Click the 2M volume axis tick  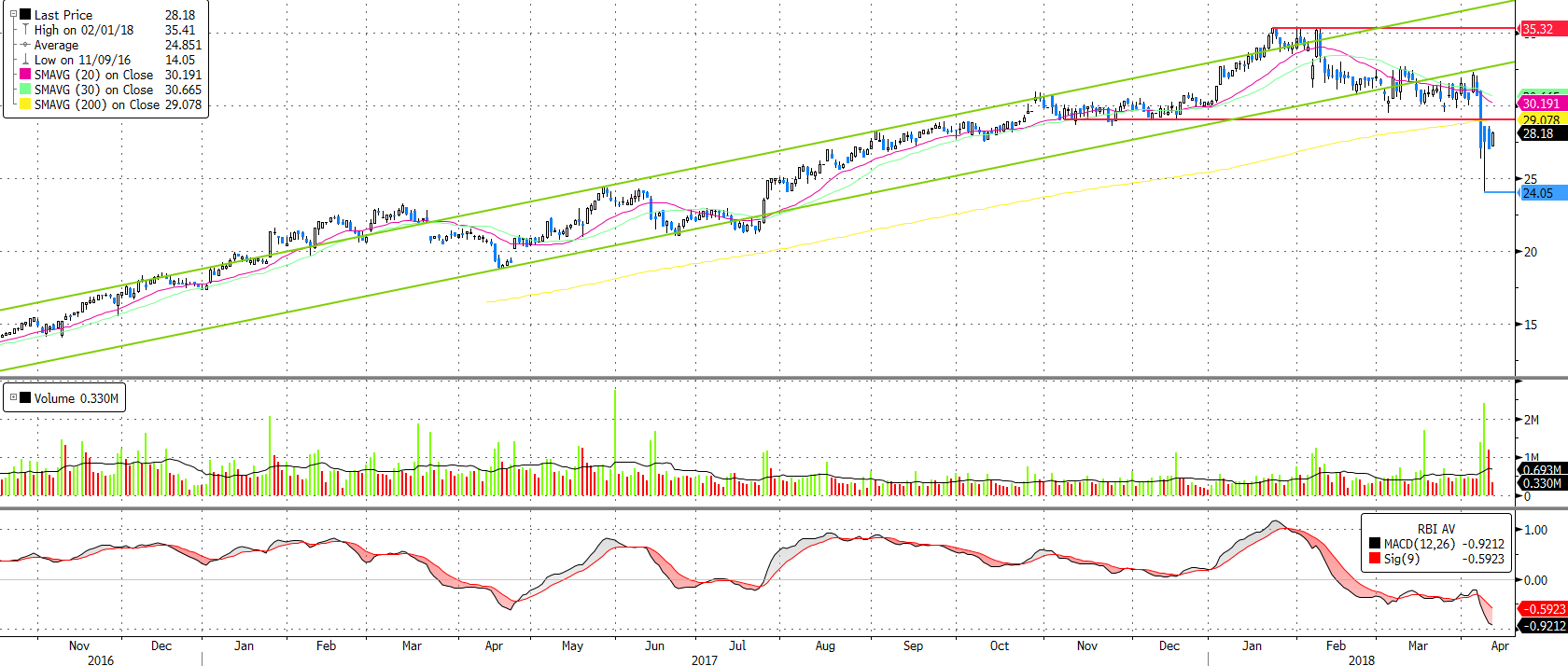[1532, 420]
